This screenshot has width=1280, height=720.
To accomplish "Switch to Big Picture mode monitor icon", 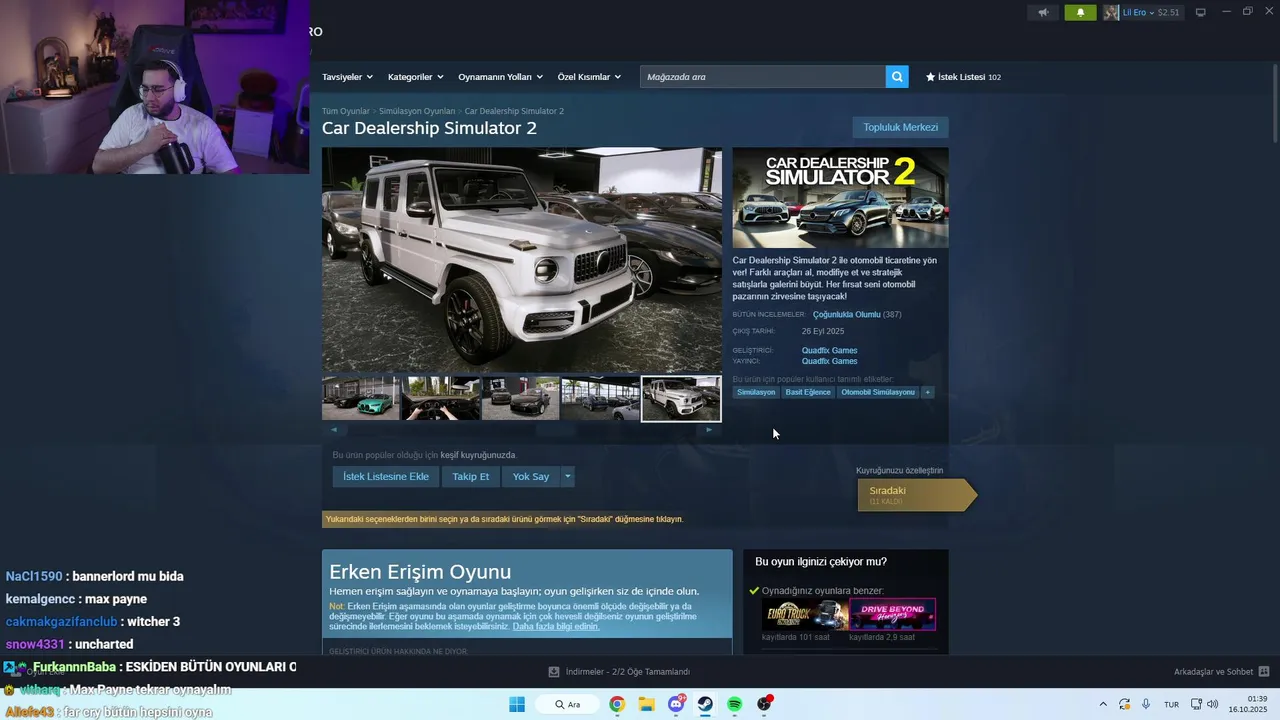I will tap(1201, 12).
